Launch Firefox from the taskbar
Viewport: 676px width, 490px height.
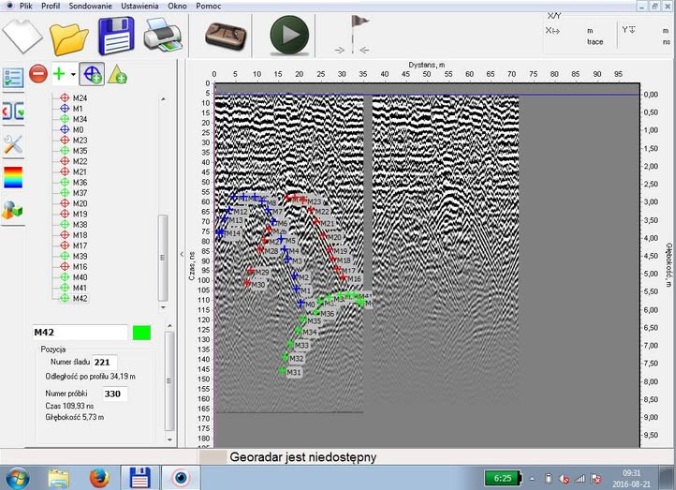99,478
